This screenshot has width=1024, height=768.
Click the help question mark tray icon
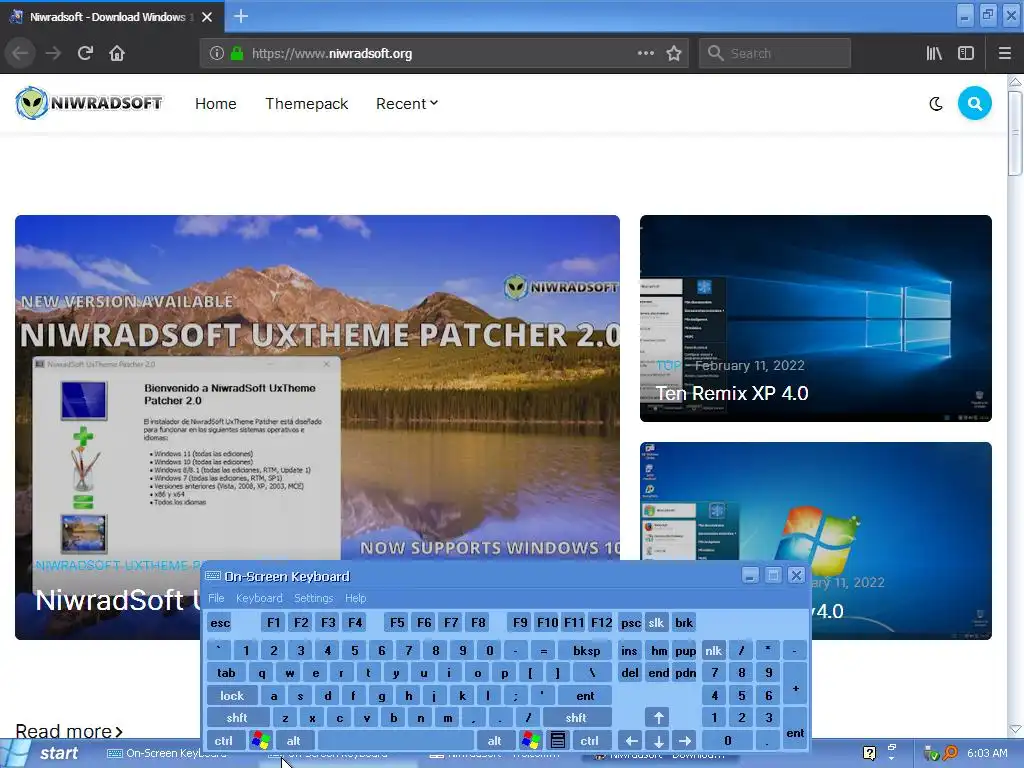point(869,753)
